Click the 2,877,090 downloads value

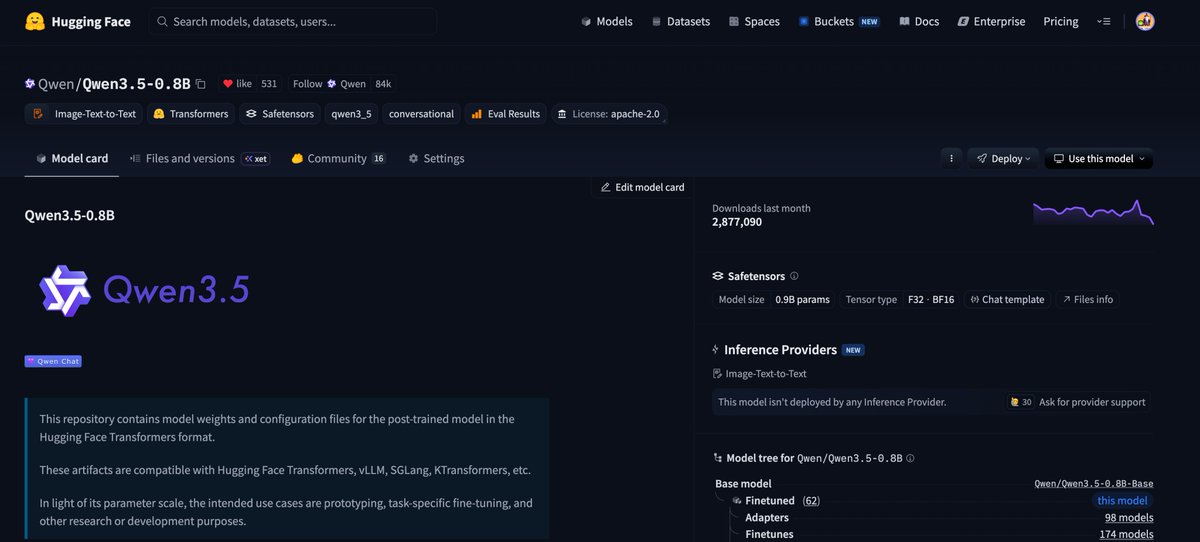point(737,222)
